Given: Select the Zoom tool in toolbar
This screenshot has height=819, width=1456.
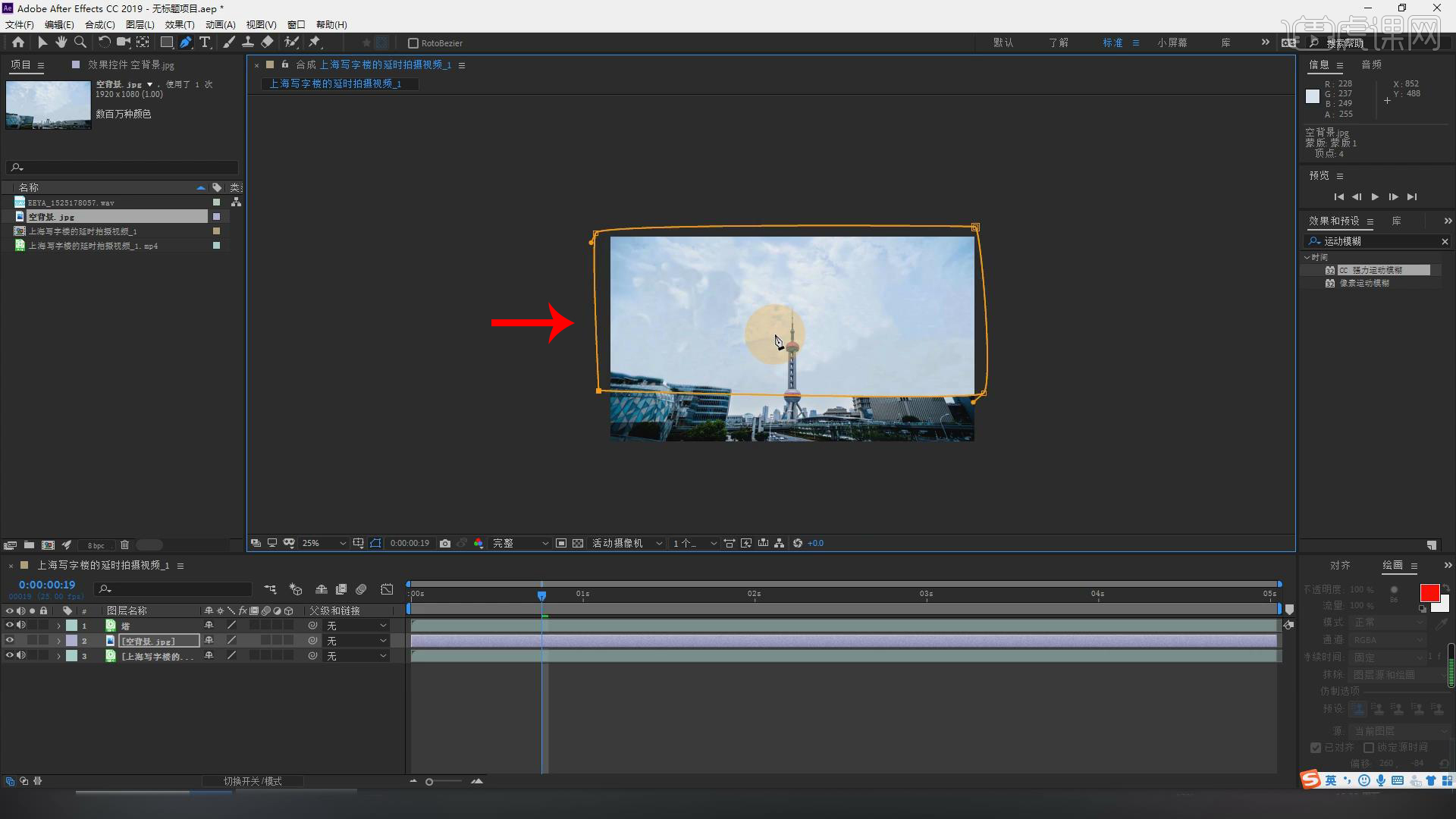Looking at the screenshot, I should (x=80, y=42).
